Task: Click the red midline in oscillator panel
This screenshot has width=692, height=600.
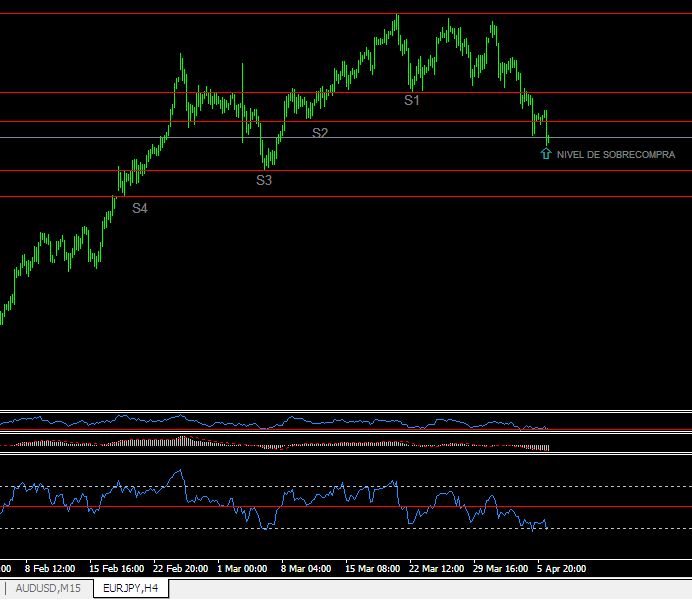Action: point(346,507)
